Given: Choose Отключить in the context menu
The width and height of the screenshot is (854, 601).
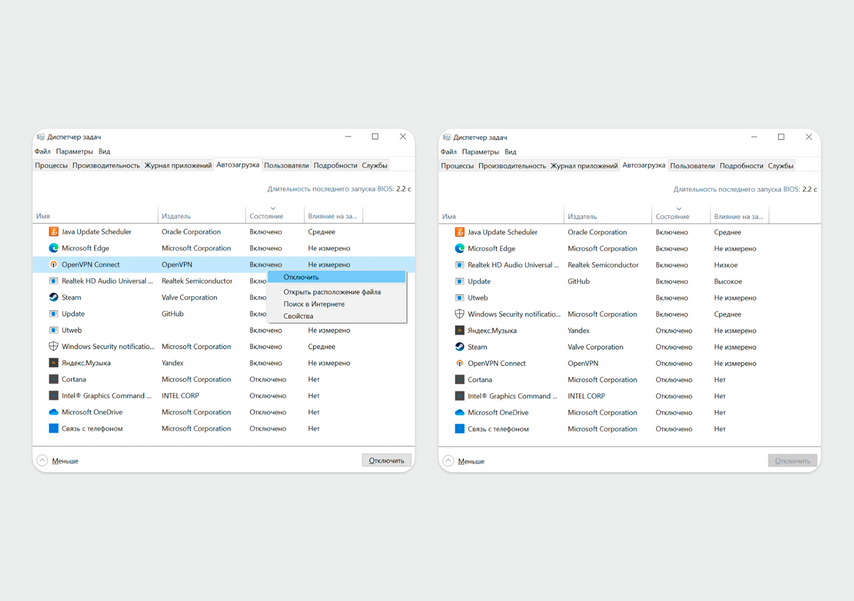Looking at the screenshot, I should tap(337, 277).
